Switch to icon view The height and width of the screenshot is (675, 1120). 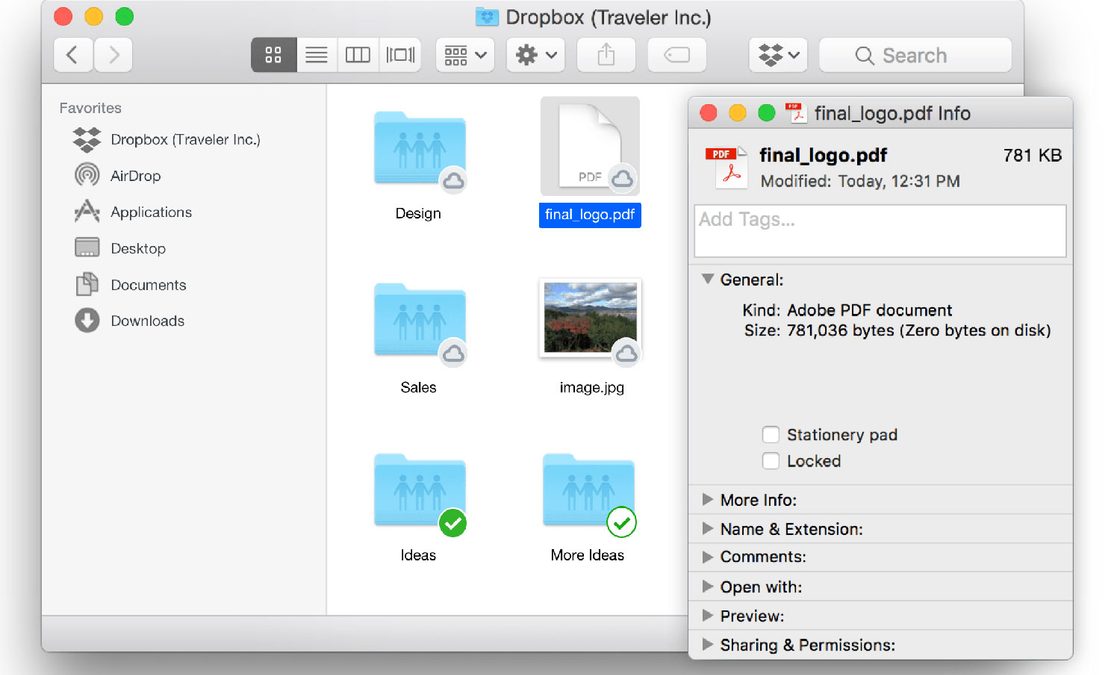click(274, 55)
